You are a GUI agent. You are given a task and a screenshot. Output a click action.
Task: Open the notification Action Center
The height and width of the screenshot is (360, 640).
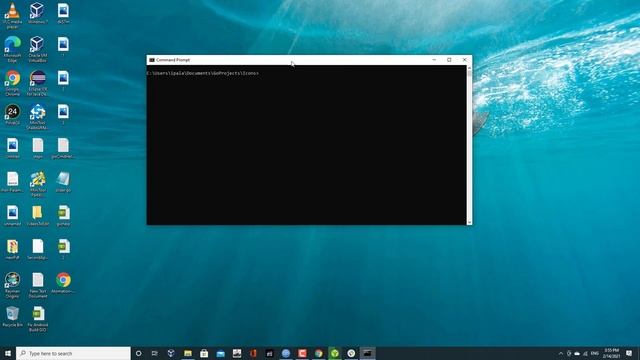click(x=629, y=353)
